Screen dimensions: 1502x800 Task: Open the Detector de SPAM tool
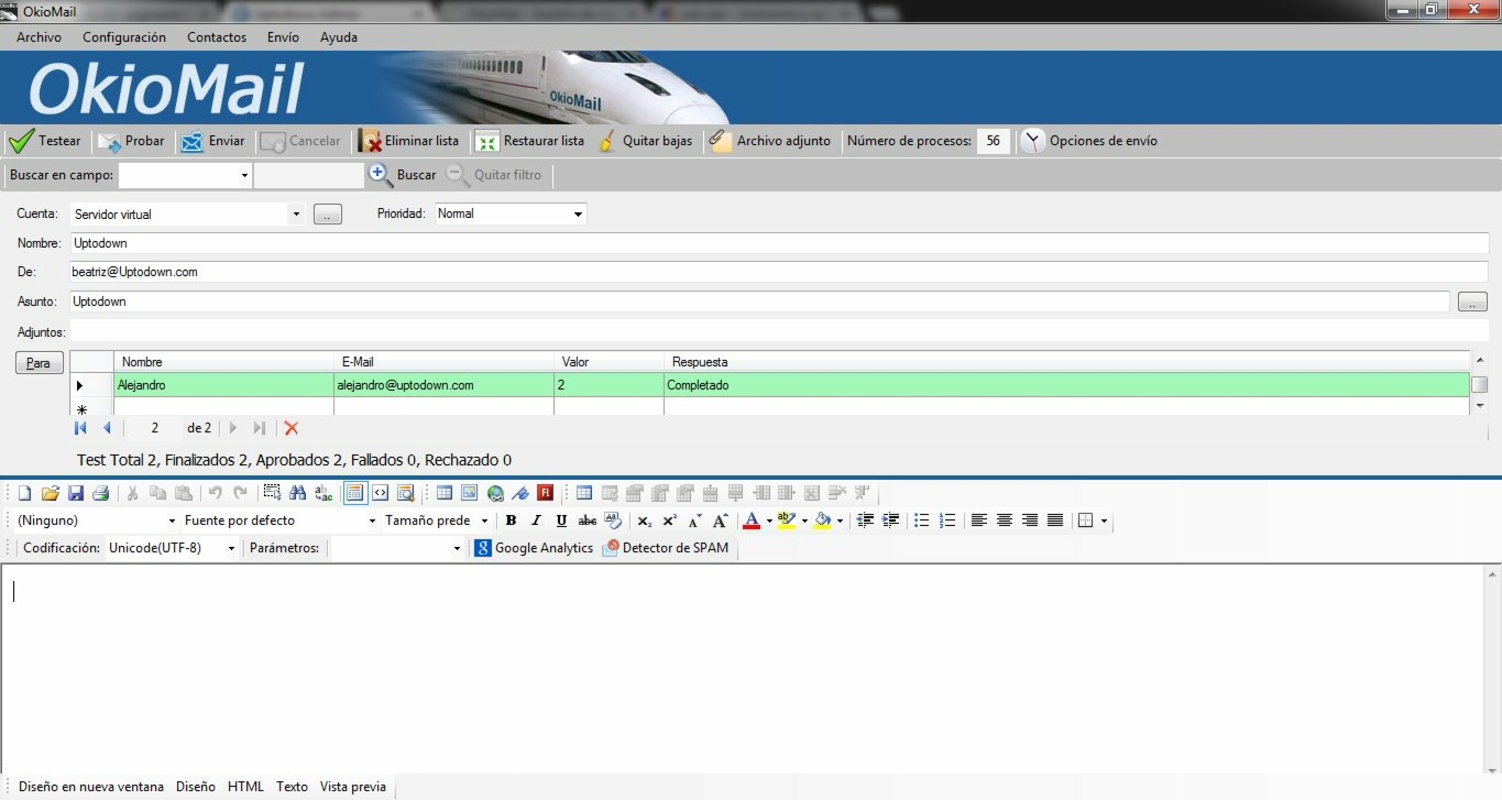coord(666,548)
